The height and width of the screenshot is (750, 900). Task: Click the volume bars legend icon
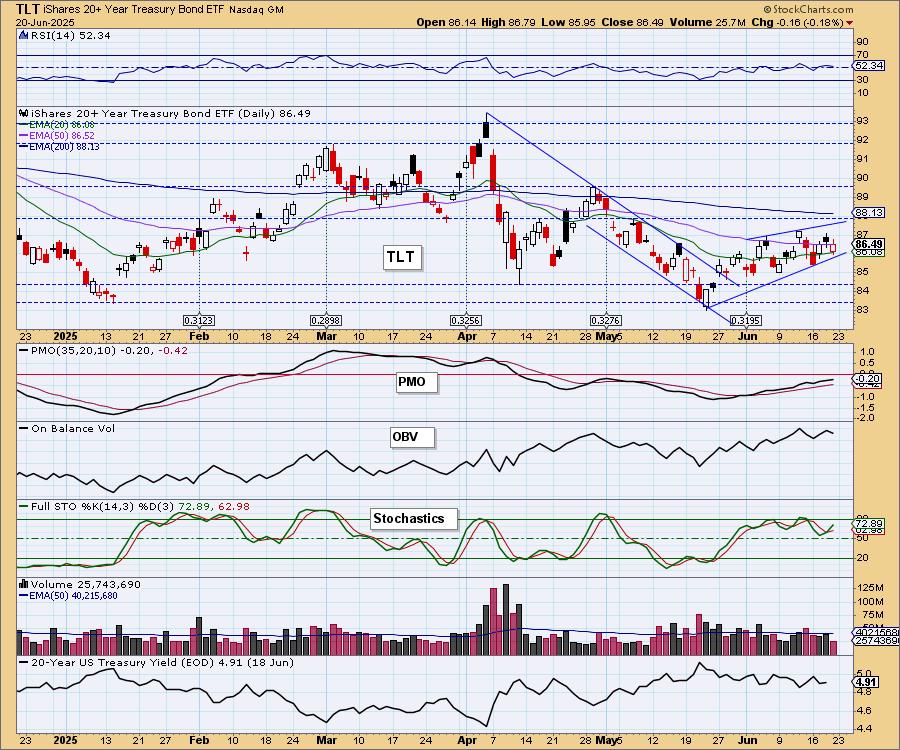[x=24, y=584]
